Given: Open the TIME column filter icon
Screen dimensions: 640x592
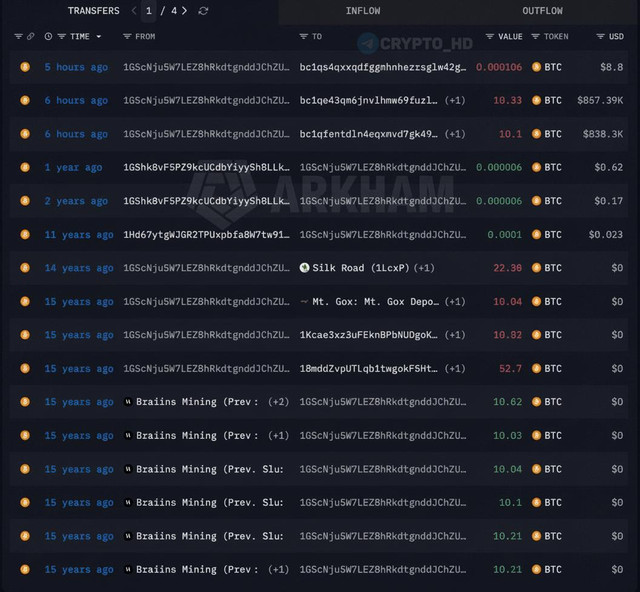Looking at the screenshot, I should (x=62, y=37).
